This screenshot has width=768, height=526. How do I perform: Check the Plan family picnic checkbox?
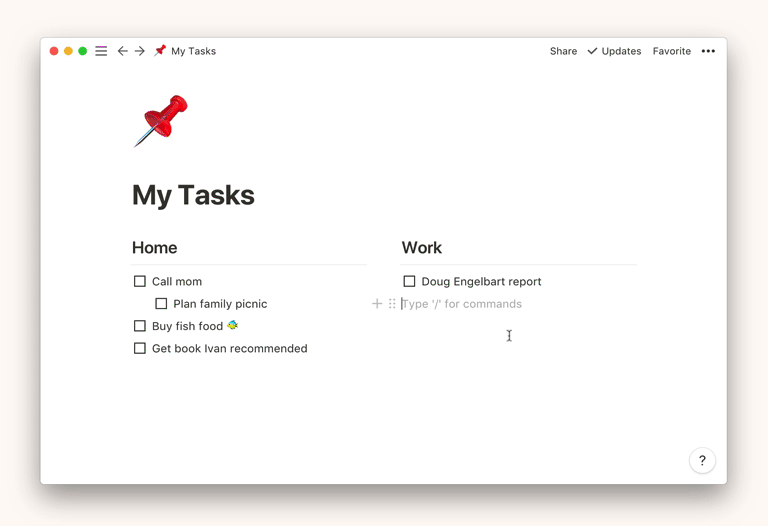(161, 304)
